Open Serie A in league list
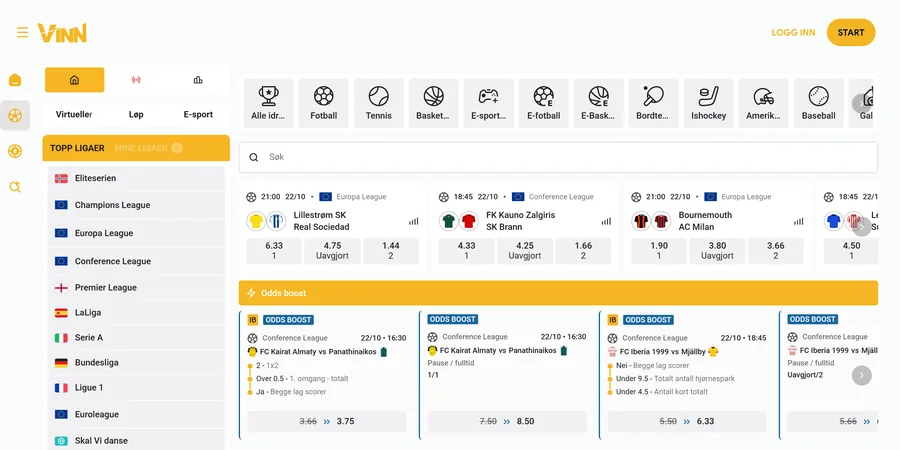The height and width of the screenshot is (450, 900). pyautogui.click(x=137, y=338)
